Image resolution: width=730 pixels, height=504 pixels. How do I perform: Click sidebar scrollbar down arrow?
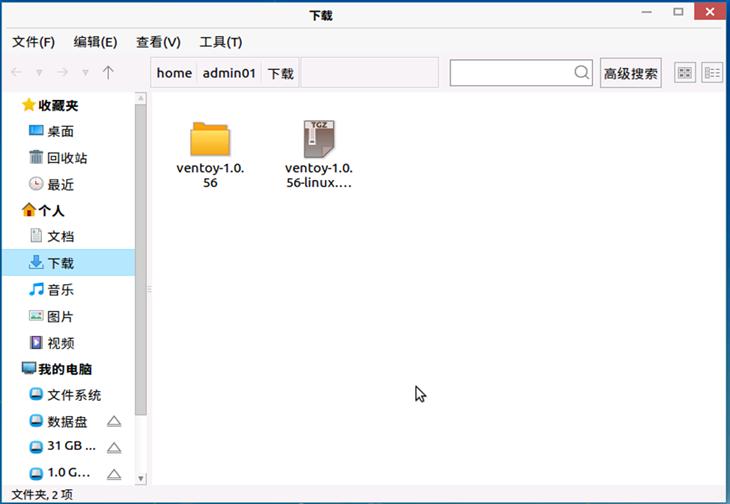pos(141,478)
